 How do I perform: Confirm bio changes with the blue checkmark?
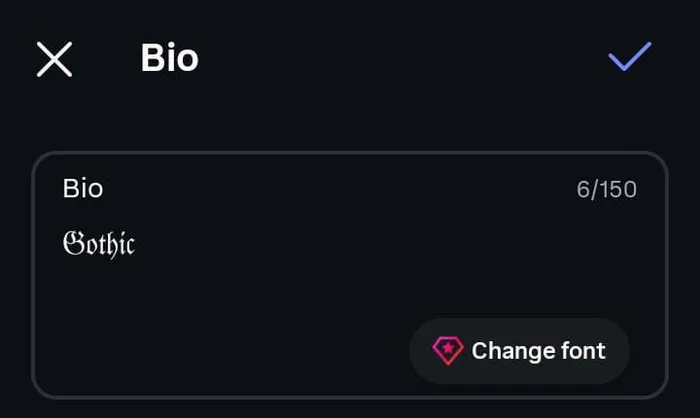(629, 56)
